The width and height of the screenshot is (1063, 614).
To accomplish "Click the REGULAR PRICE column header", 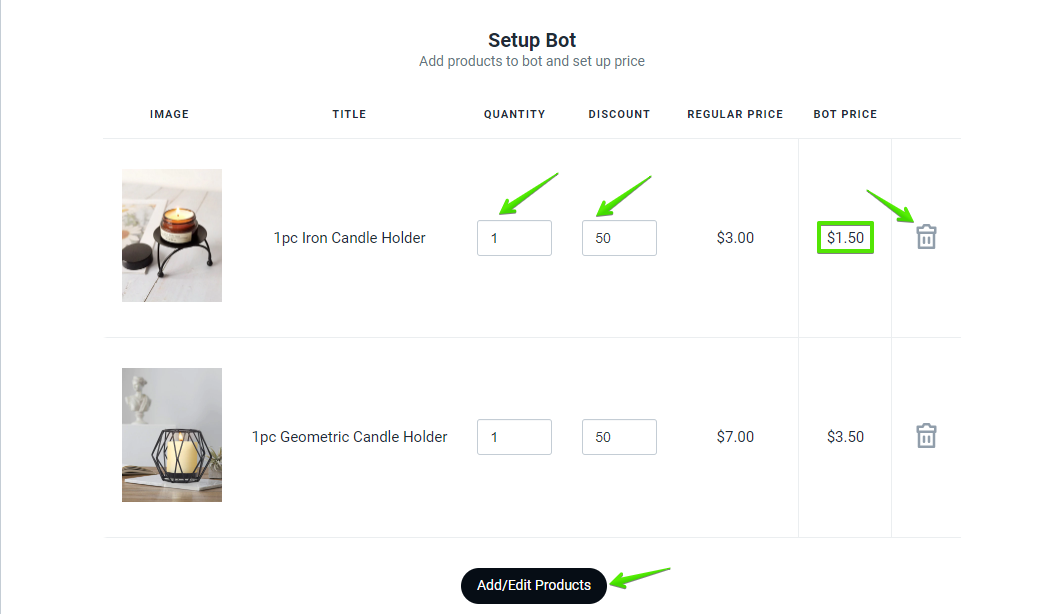I will pos(735,114).
